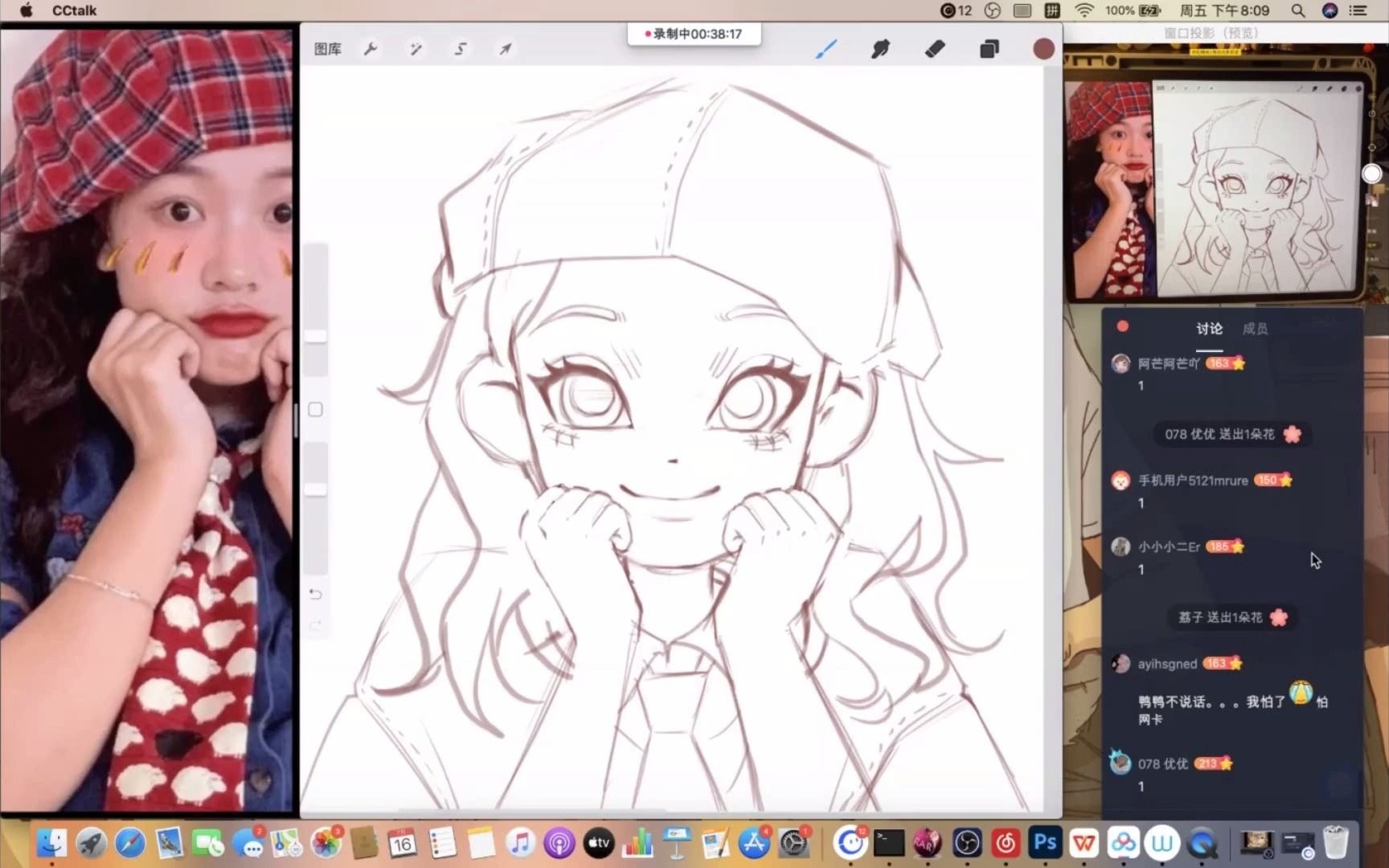Open WPS Office from the dock
Image resolution: width=1389 pixels, height=868 pixels.
point(1084,843)
